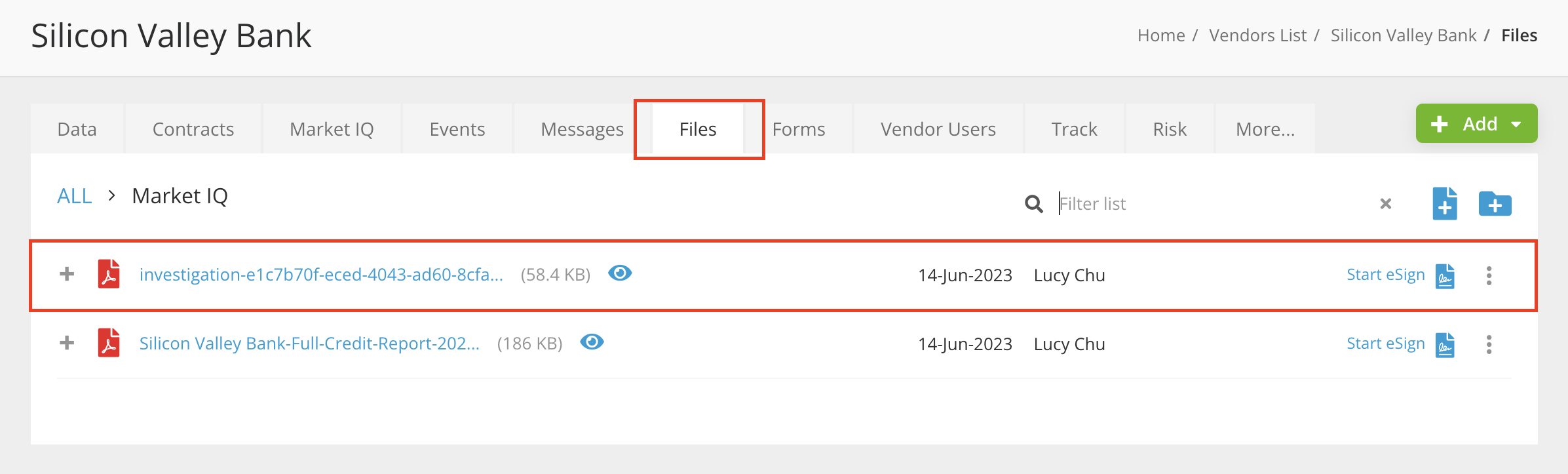Click eSign document icon for investigation file

(1445, 276)
